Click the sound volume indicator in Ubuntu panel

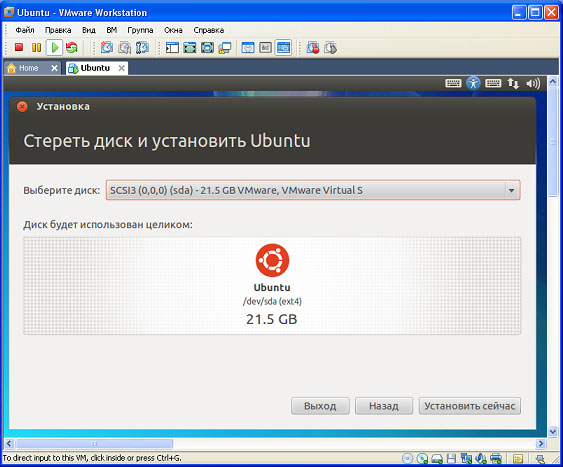(533, 84)
